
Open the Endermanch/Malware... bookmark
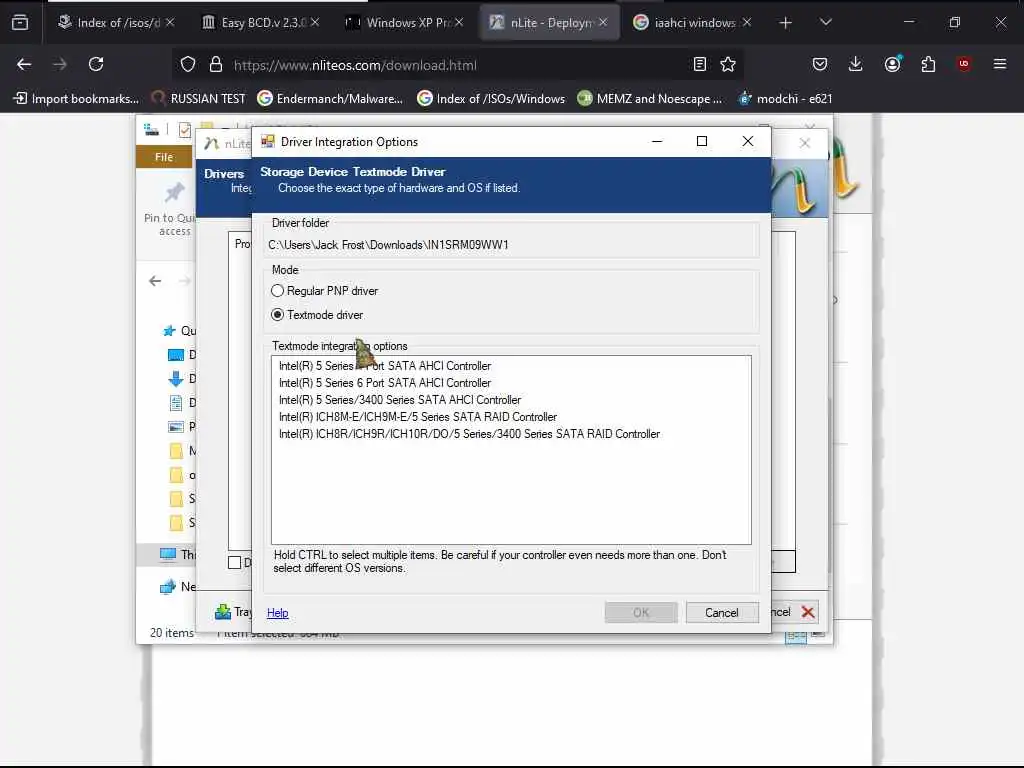click(330, 99)
